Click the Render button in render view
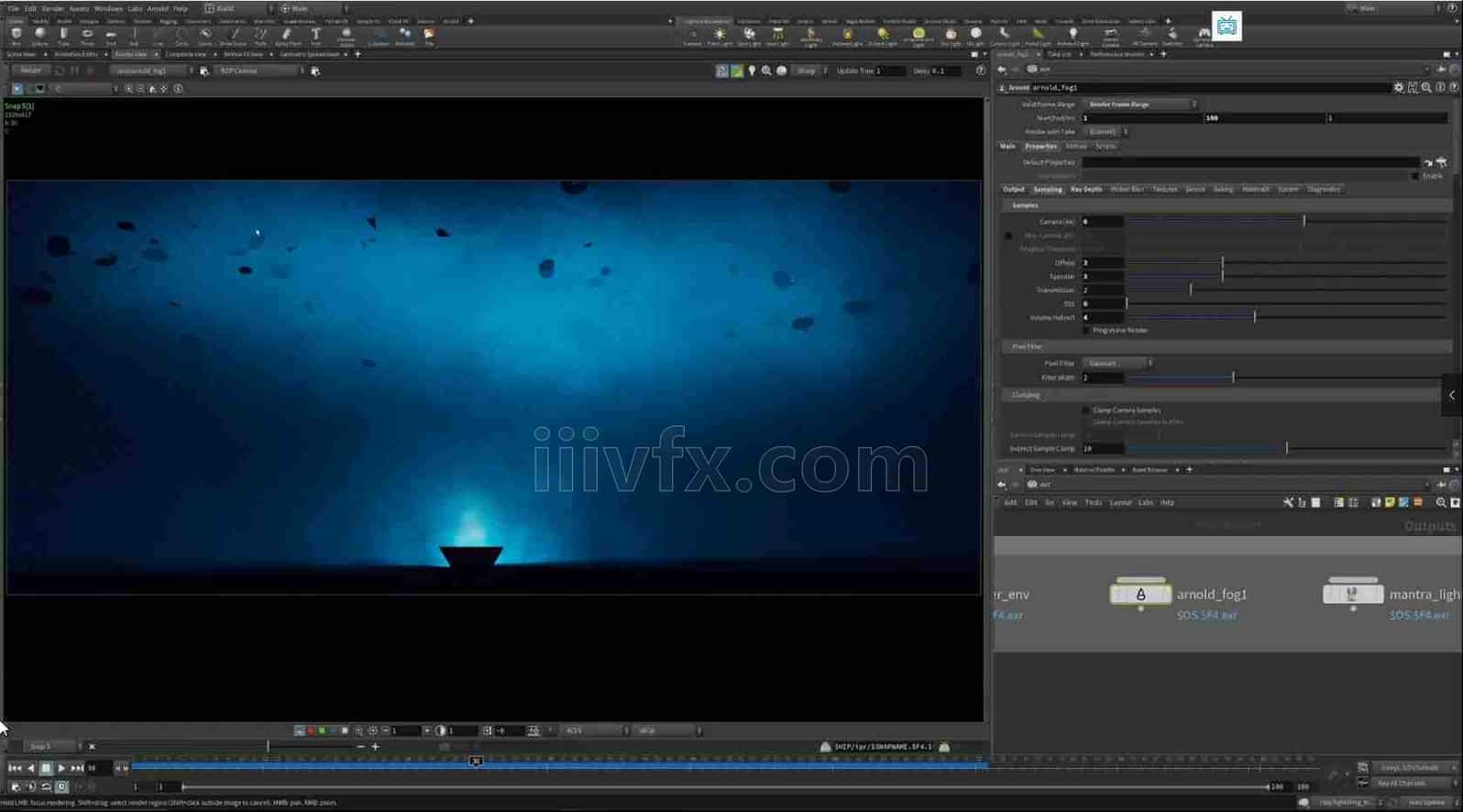 click(x=31, y=71)
